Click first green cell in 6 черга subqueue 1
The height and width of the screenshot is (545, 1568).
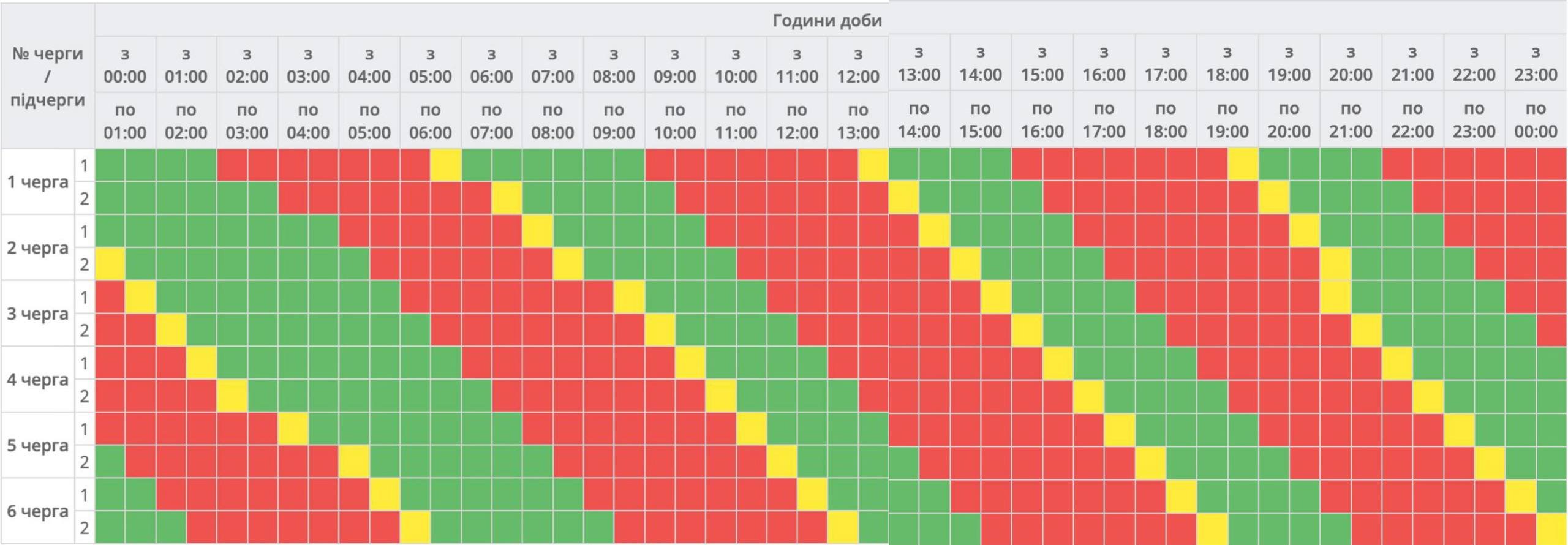110,495
